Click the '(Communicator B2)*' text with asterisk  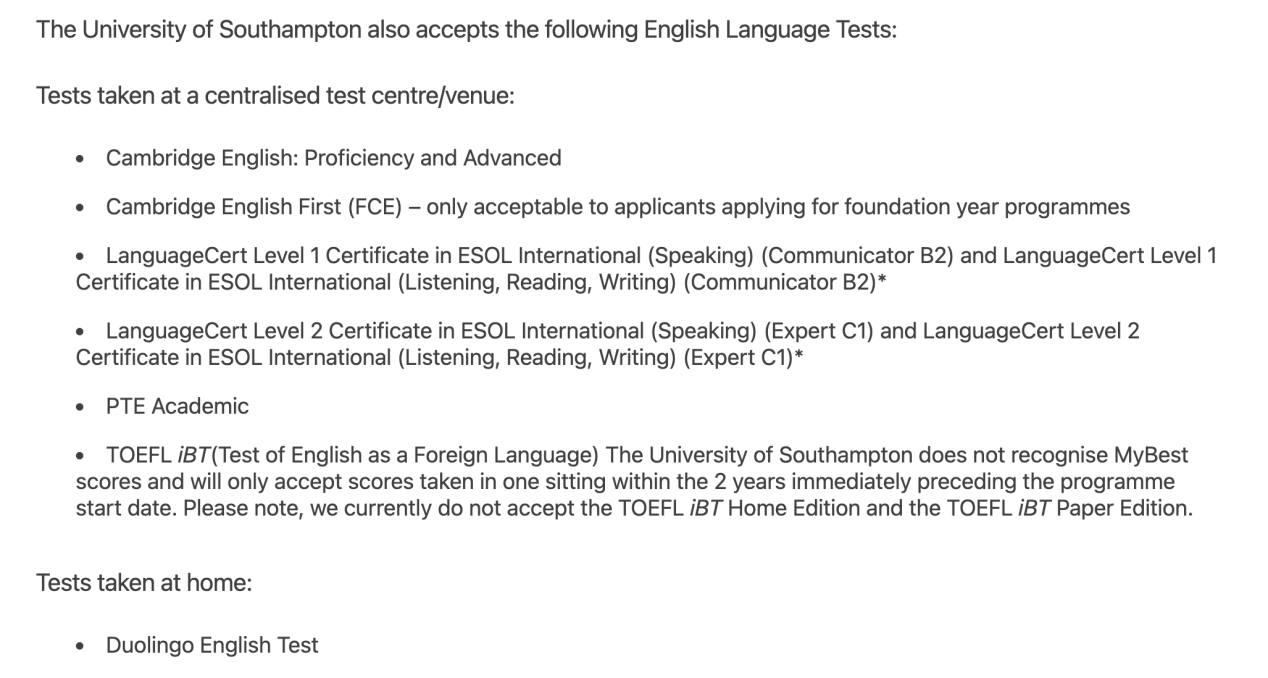pos(783,283)
